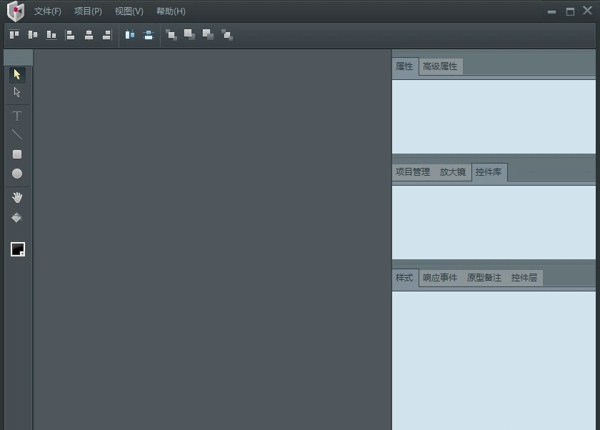600x430 pixels.
Task: Select the paint bucket fill tool
Action: [17, 217]
